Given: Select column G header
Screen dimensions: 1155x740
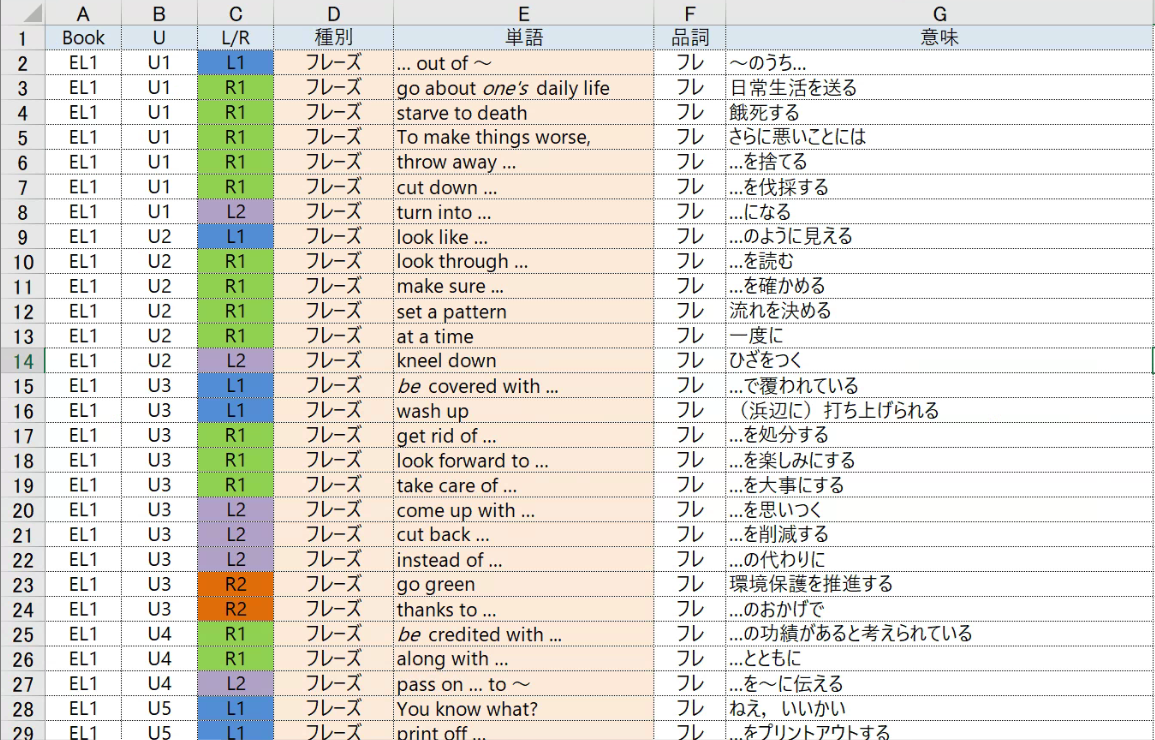Looking at the screenshot, I should 939,13.
